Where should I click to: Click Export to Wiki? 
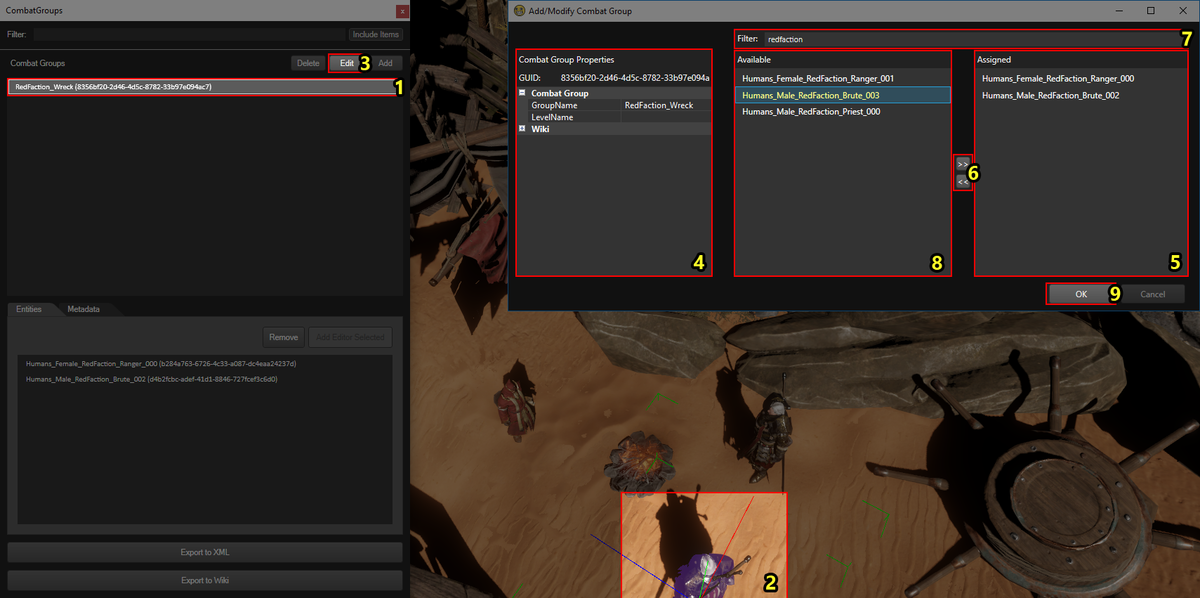204,579
